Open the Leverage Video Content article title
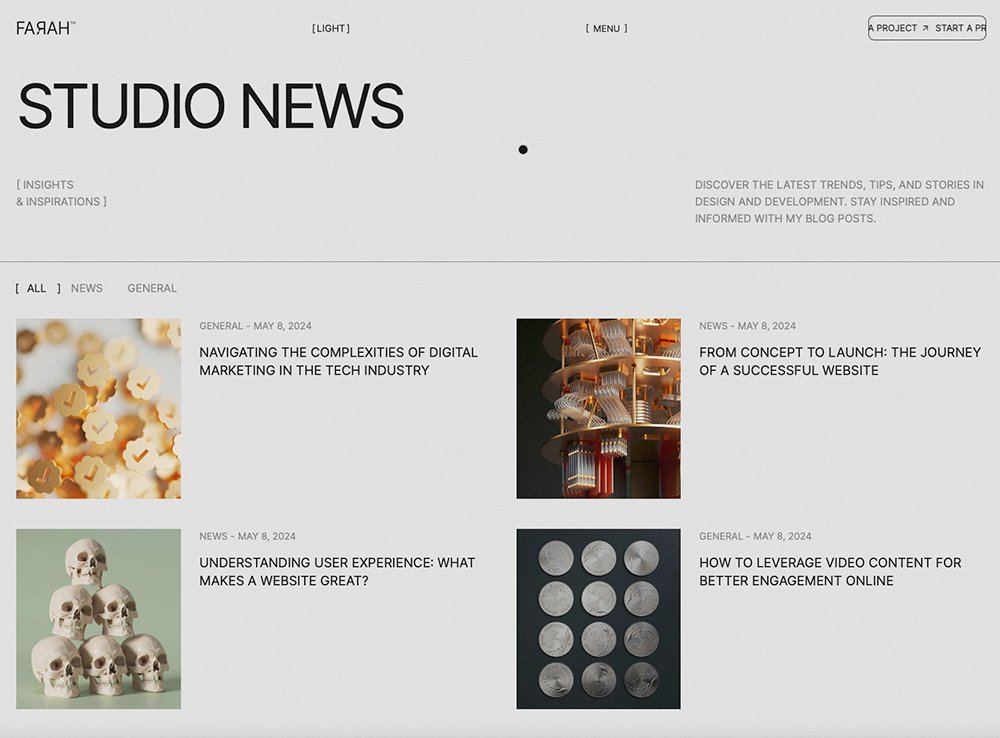 [829, 571]
